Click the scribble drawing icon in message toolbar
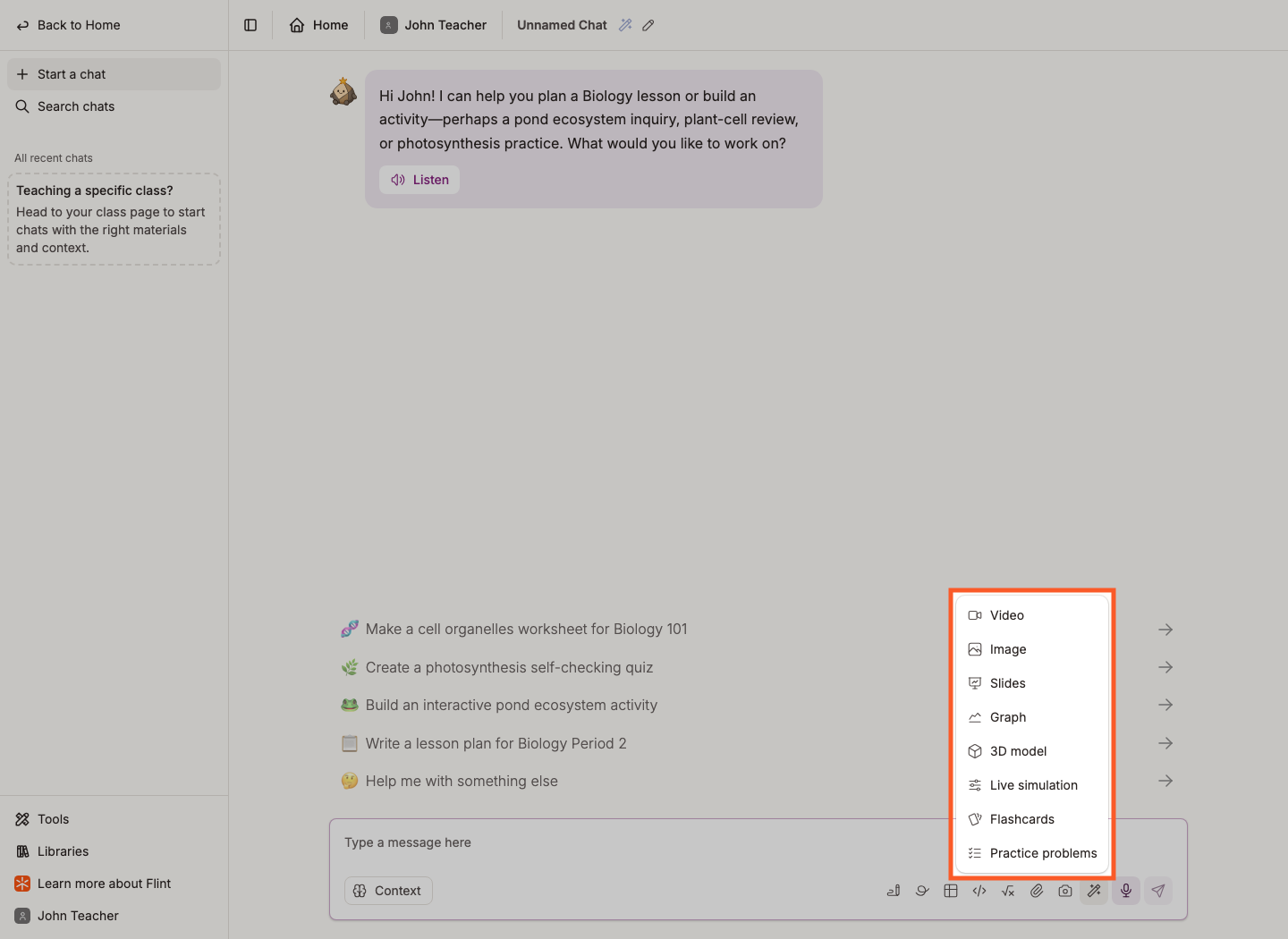The width and height of the screenshot is (1288, 939). 922,891
